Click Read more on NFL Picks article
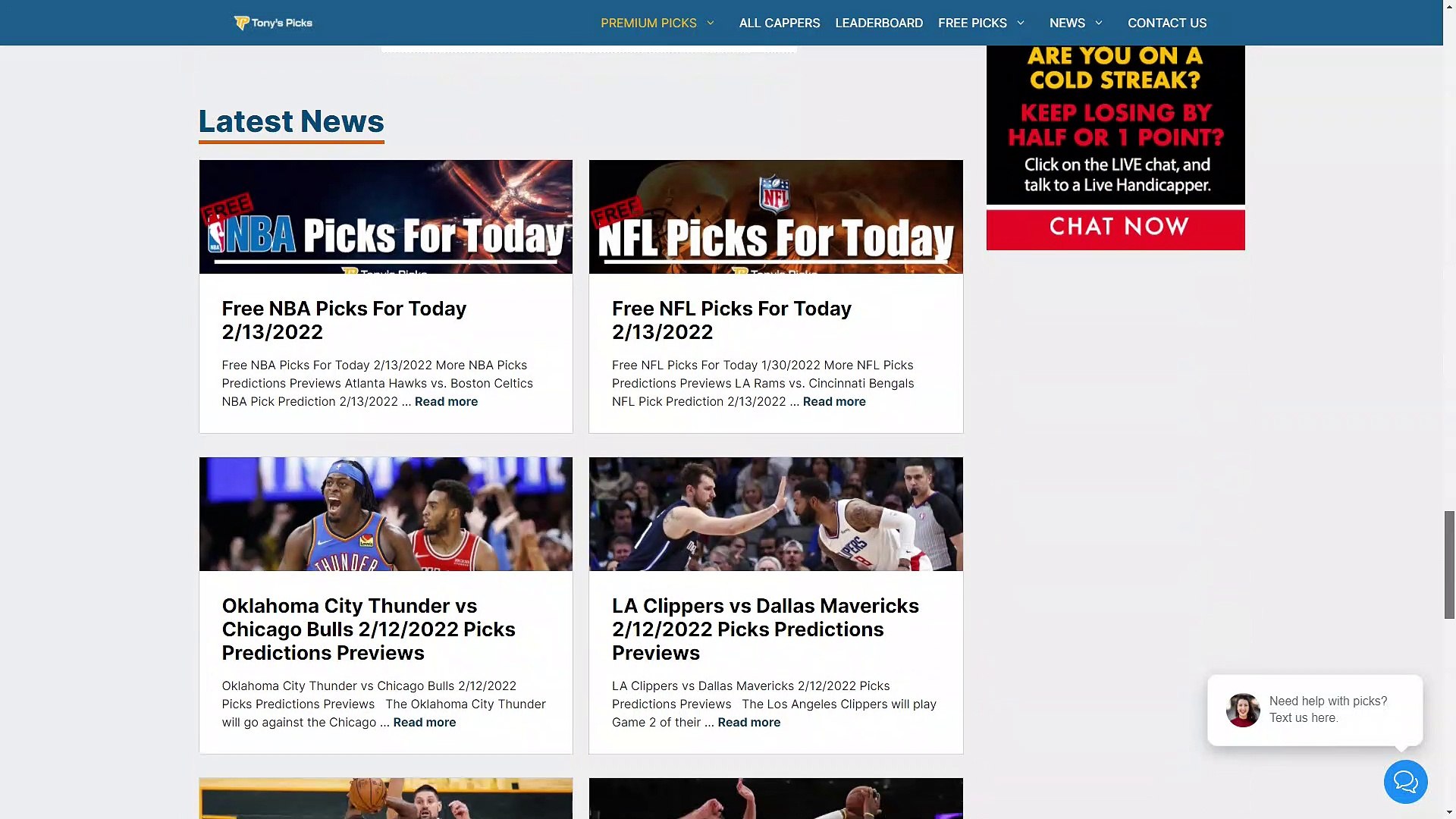 (833, 402)
